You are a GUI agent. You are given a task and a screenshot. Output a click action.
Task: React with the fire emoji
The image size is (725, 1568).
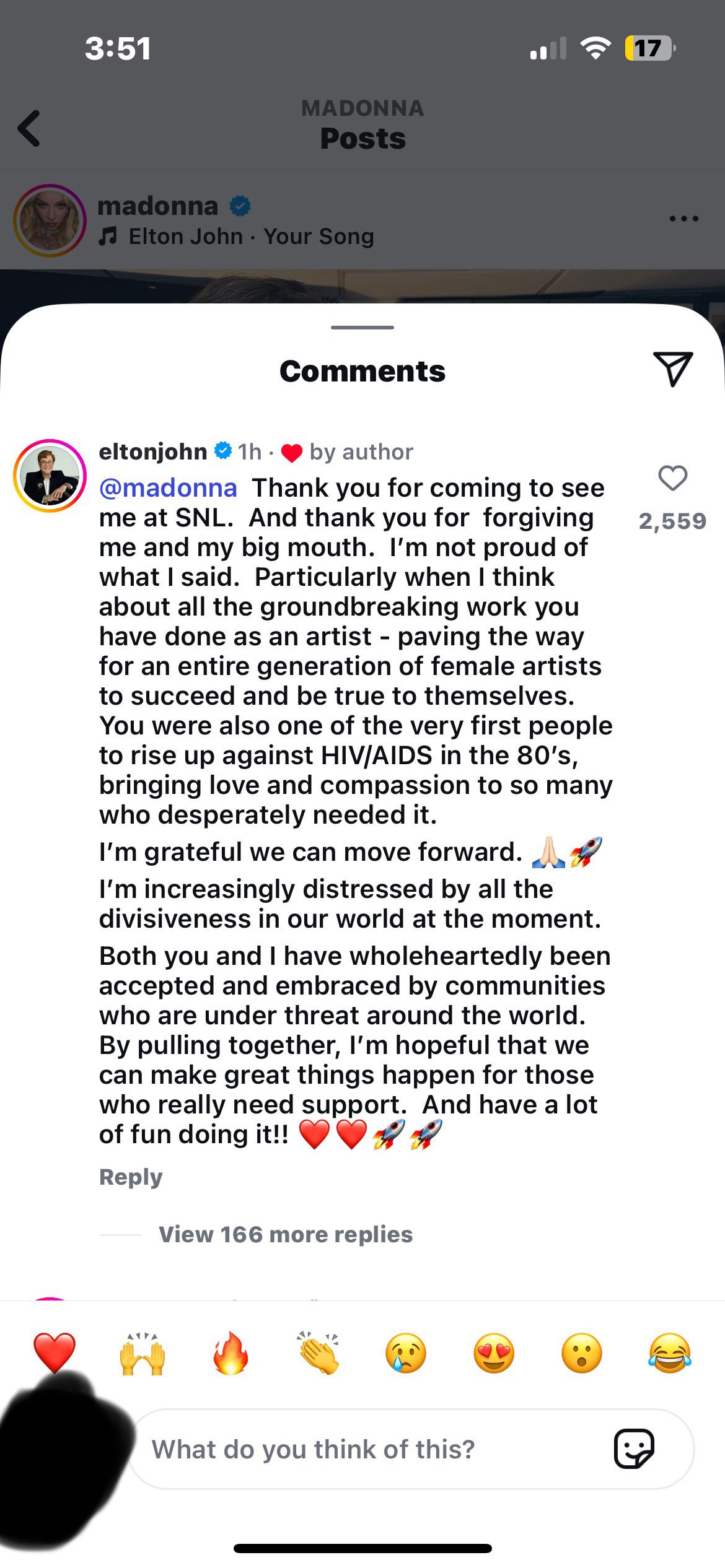(231, 1353)
